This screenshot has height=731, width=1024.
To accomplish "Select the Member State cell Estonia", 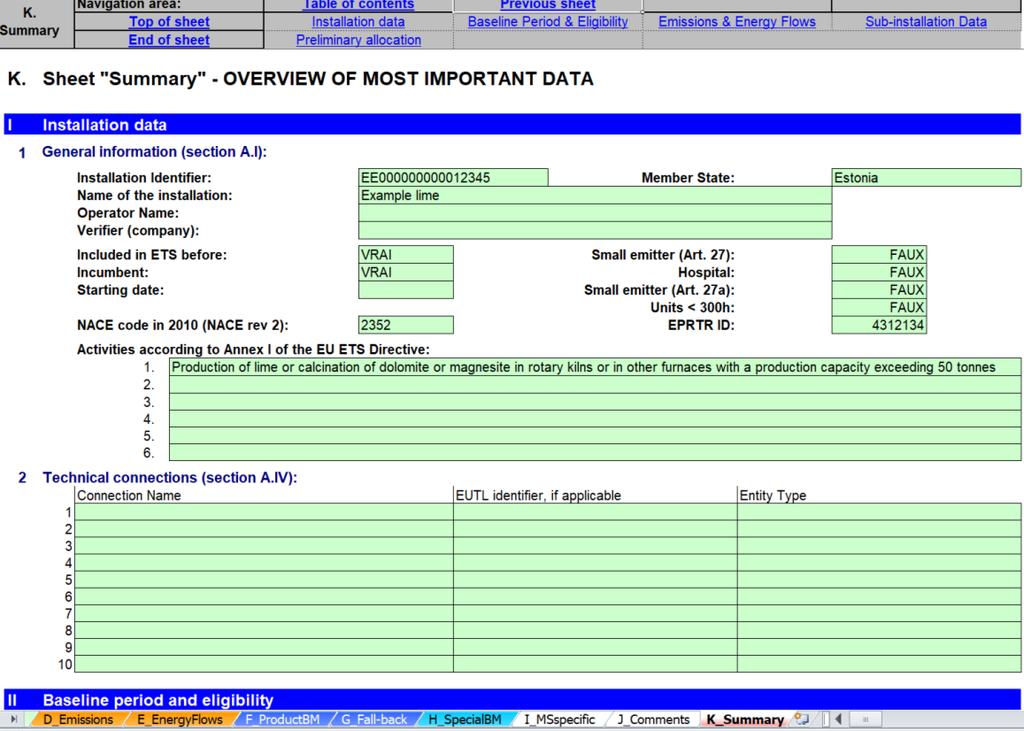I will [x=926, y=178].
